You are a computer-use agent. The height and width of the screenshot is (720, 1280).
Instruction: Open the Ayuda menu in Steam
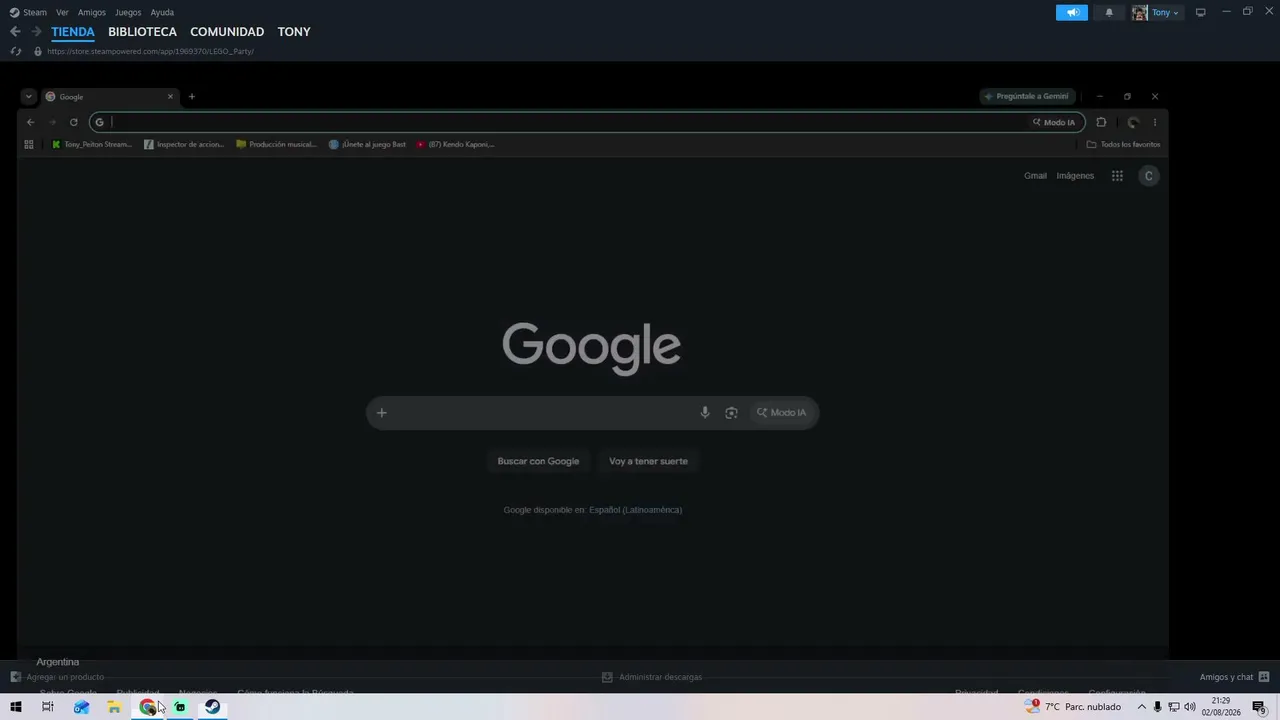[x=162, y=12]
